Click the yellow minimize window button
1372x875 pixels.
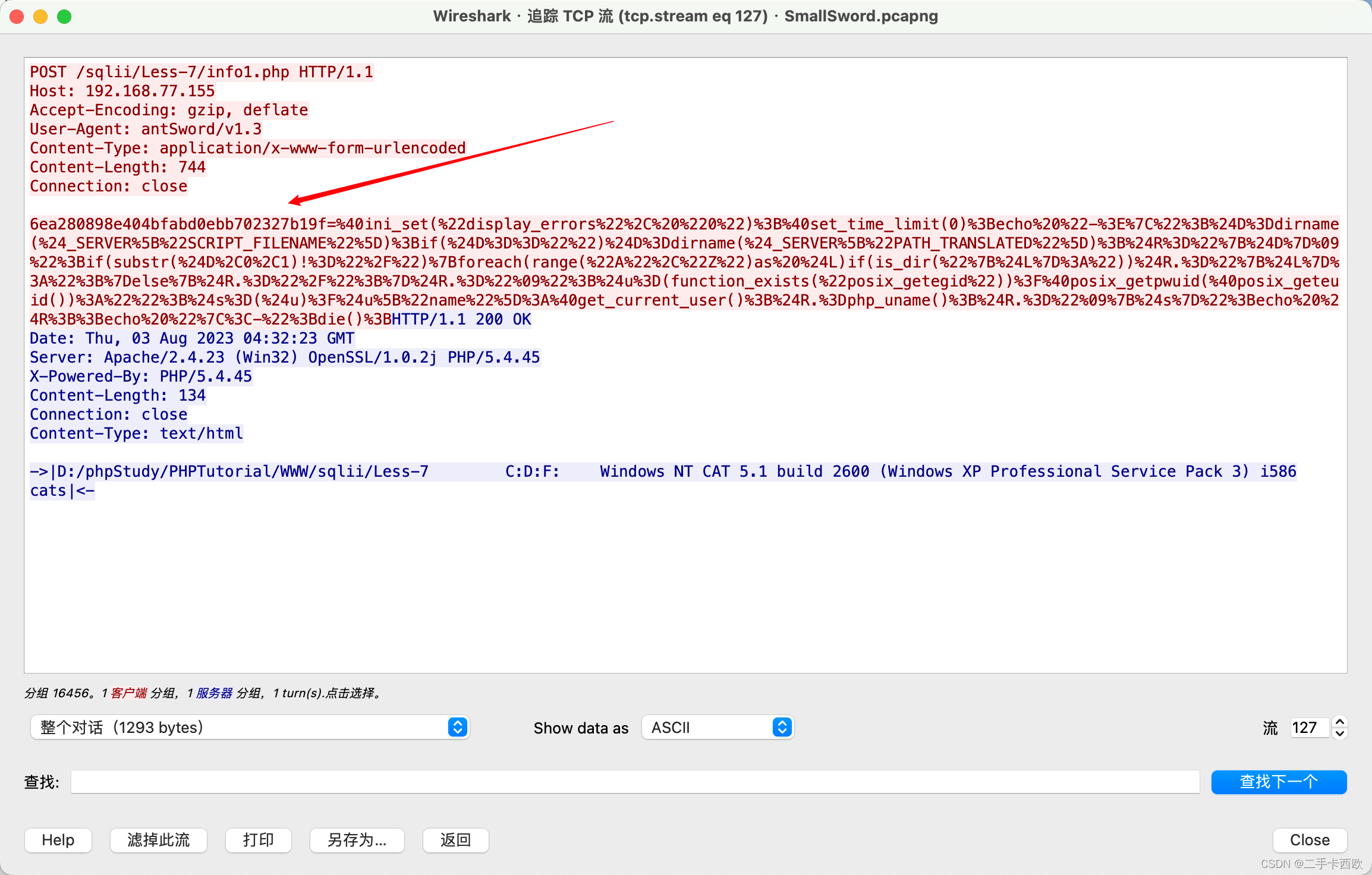40,17
